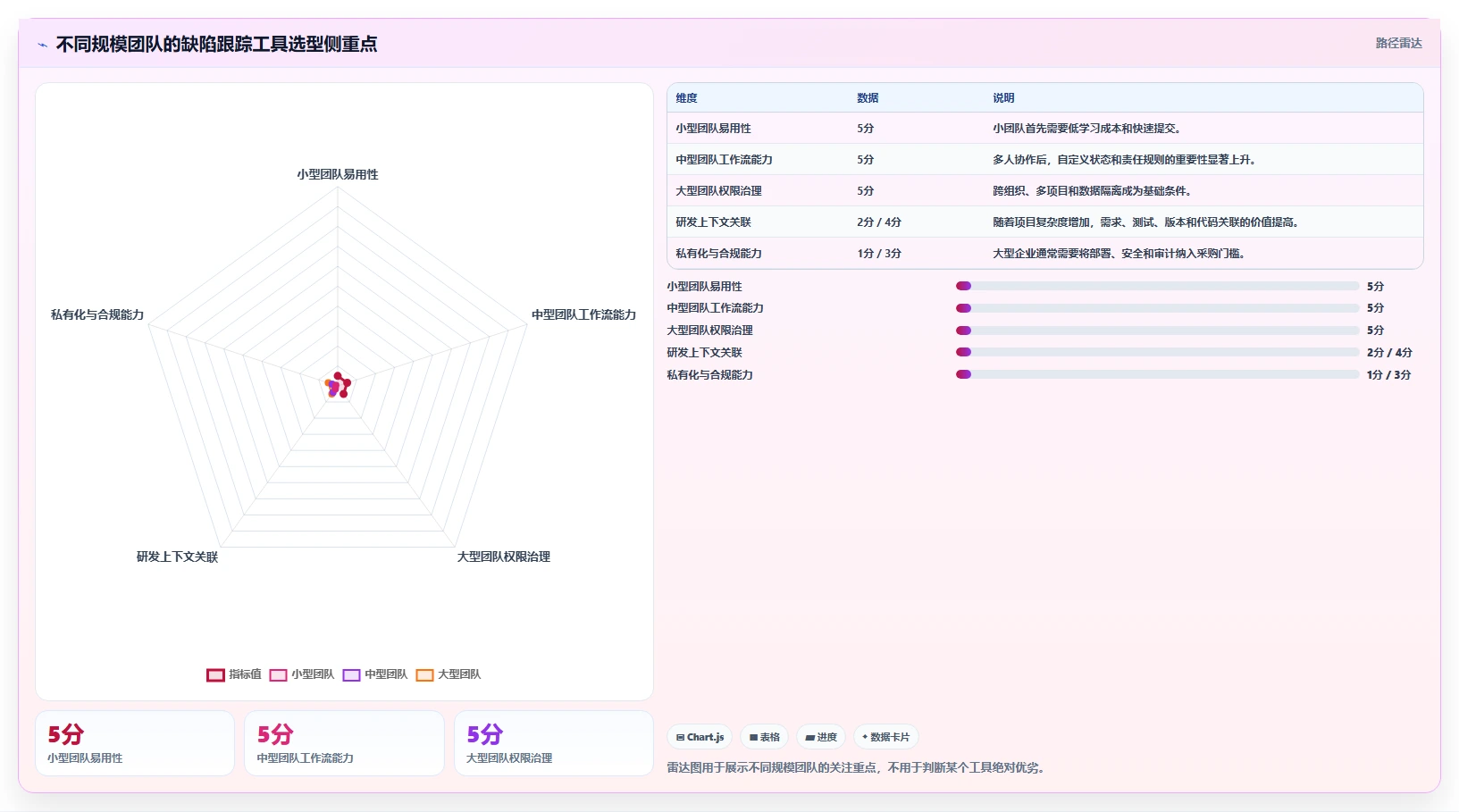
Task: Click the radar axis label 研发上下文关联
Action: click(177, 557)
